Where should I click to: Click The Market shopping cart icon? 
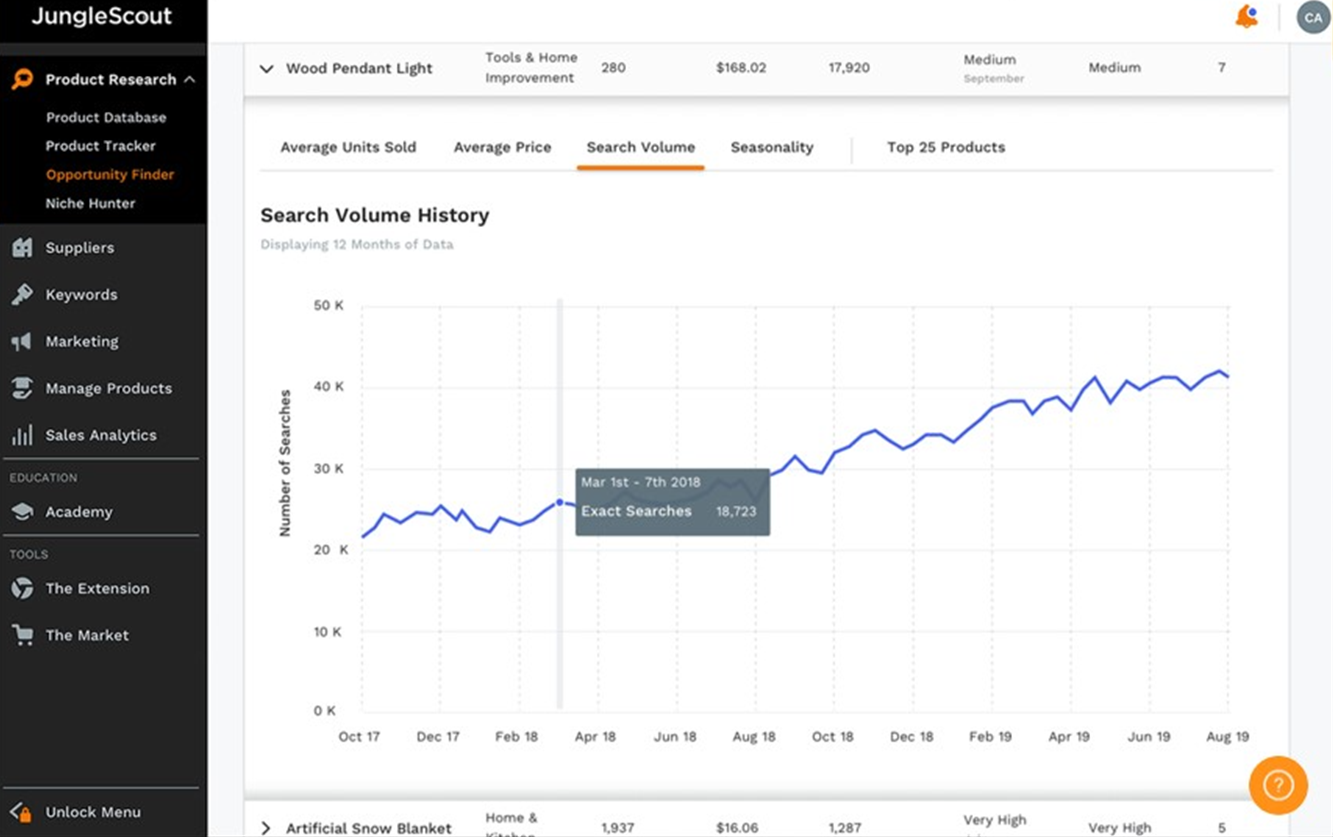tap(22, 635)
